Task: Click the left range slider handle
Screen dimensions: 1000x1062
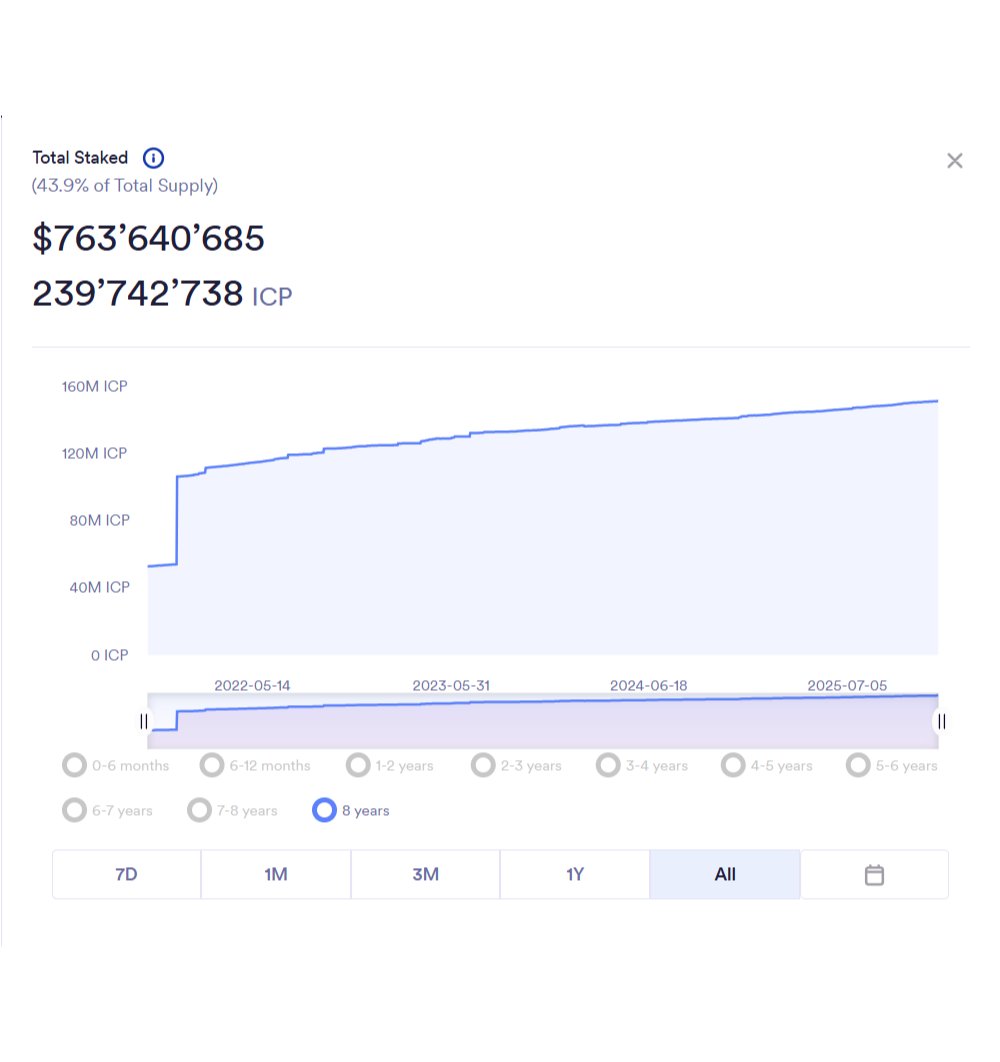Action: coord(144,721)
